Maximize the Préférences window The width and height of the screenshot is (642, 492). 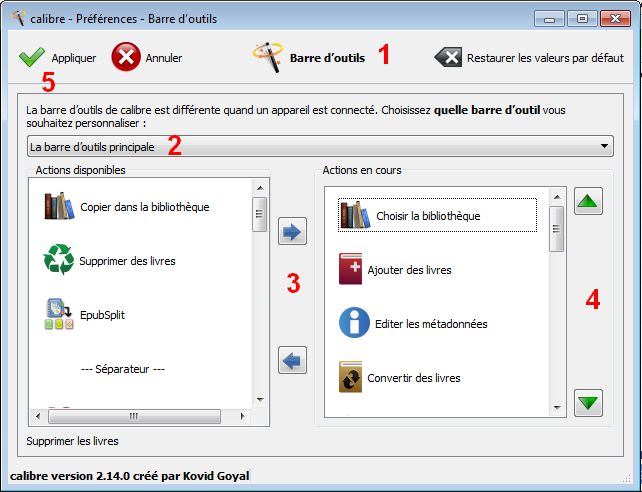pos(582,18)
